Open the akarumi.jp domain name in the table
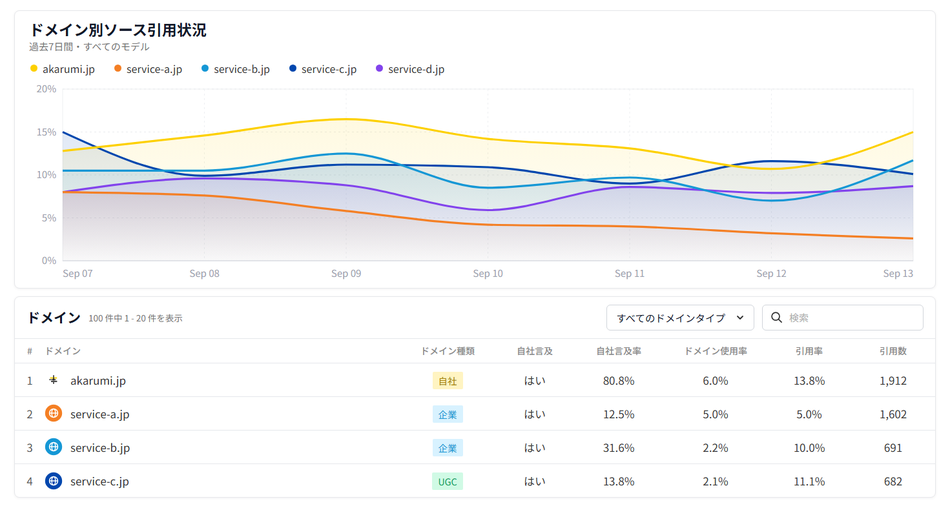Screen dimensions: 950x508 [x=98, y=381]
